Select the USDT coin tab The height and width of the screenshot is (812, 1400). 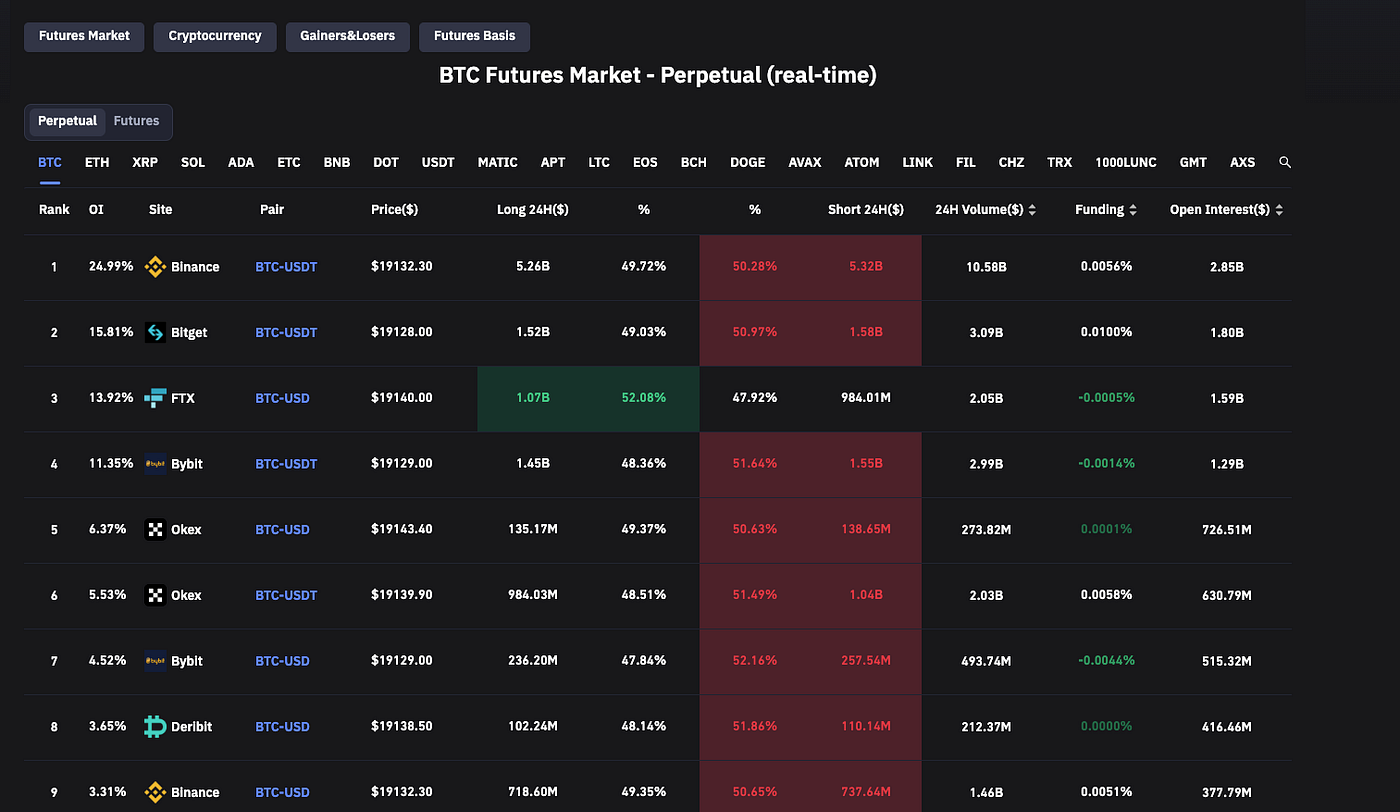438,162
